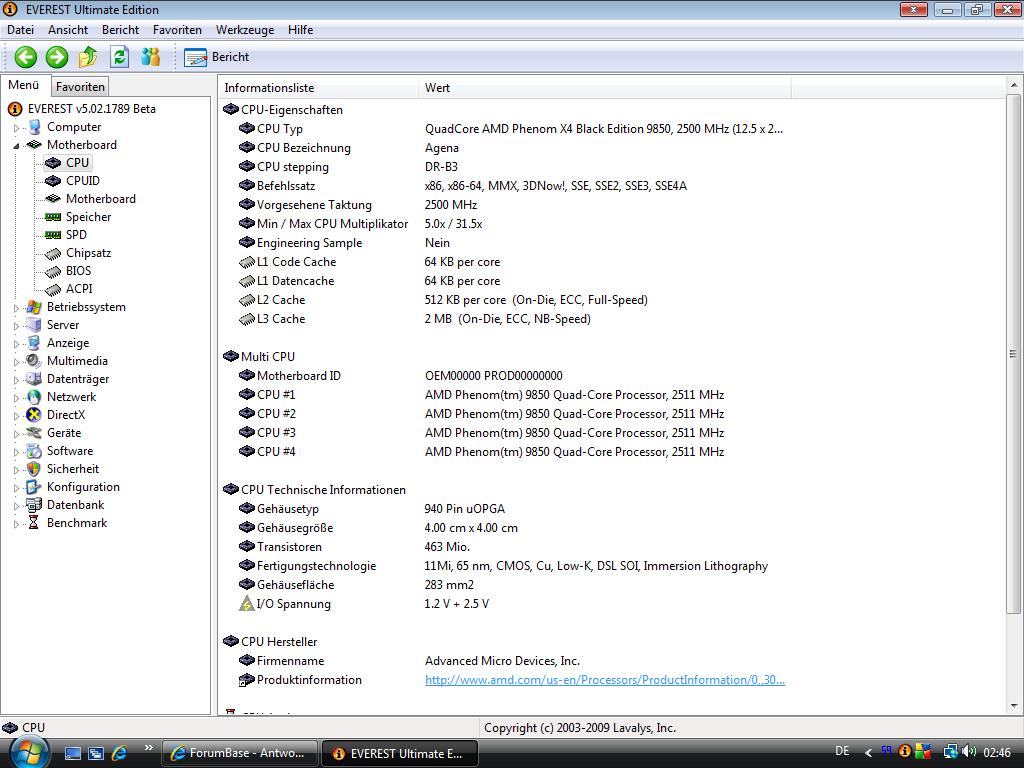Select the SPD memory module icon
This screenshot has height=768, width=1024.
[x=53, y=234]
